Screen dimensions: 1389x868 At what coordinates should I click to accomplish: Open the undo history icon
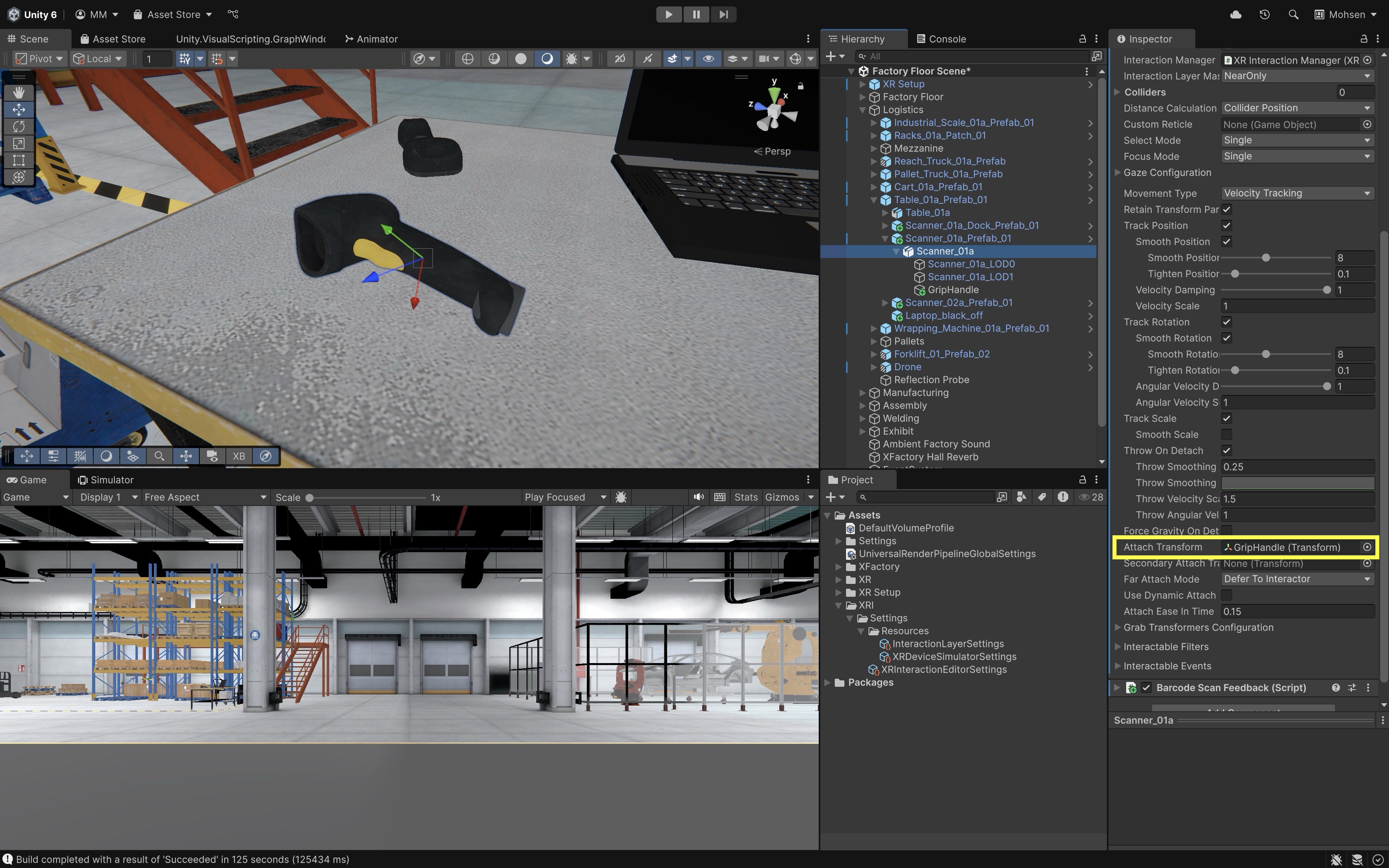1264,14
